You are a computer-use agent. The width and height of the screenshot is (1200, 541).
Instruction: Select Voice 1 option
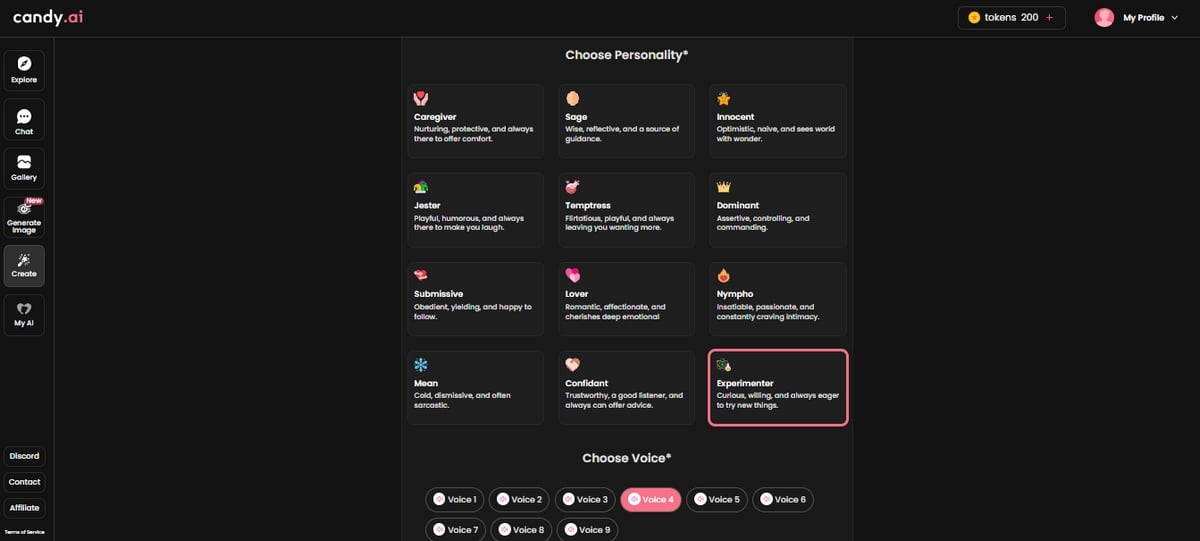point(454,499)
